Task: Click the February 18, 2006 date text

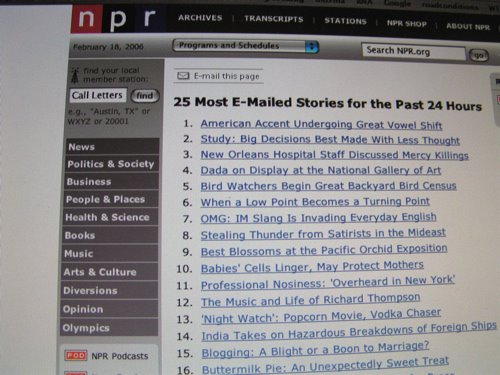Action: click(108, 47)
